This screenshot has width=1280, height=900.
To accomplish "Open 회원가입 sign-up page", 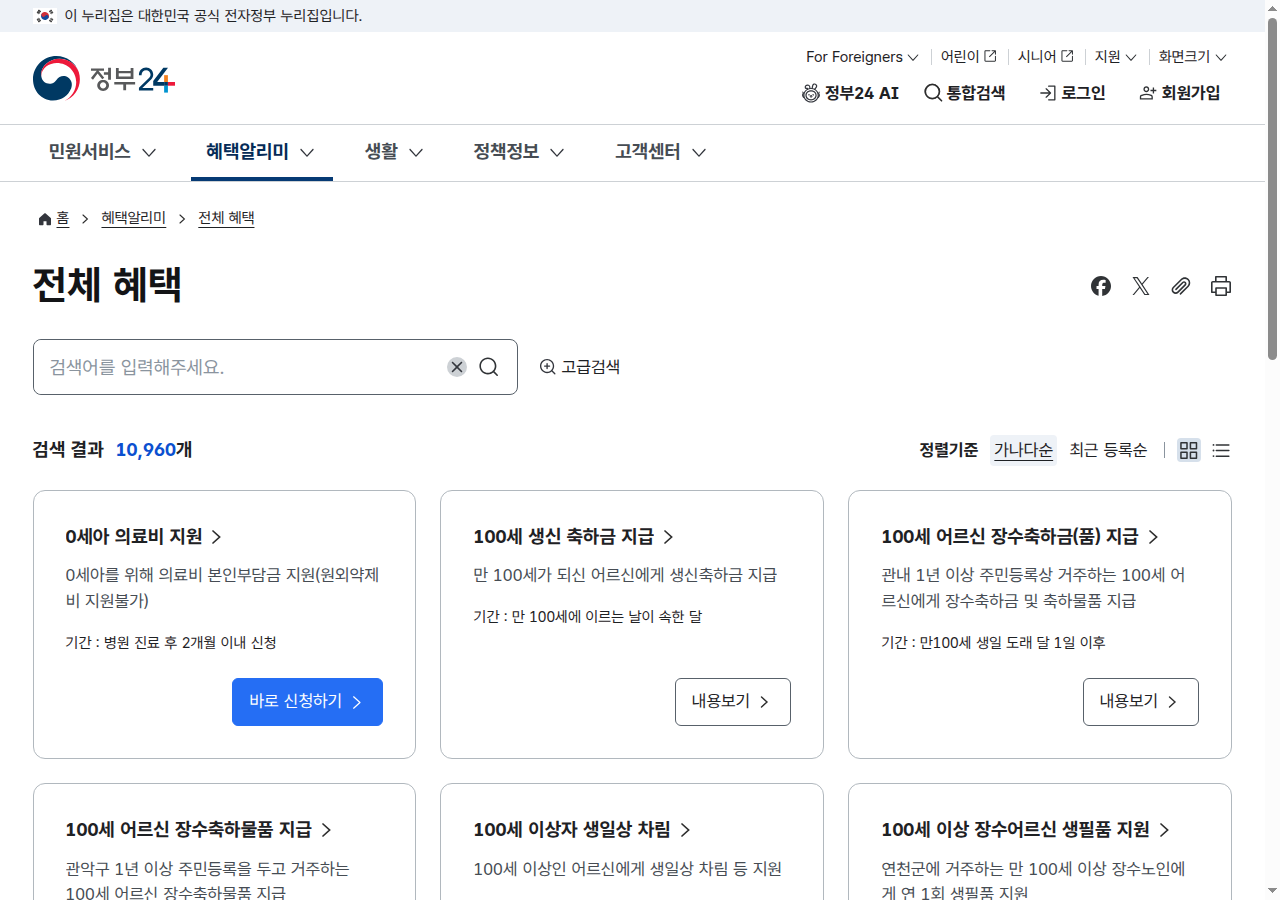I will point(1180,93).
